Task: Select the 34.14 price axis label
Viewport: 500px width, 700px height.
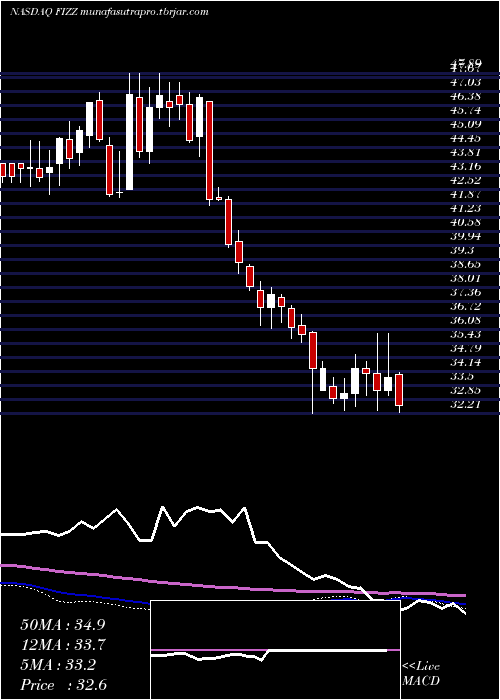Action: [465, 362]
